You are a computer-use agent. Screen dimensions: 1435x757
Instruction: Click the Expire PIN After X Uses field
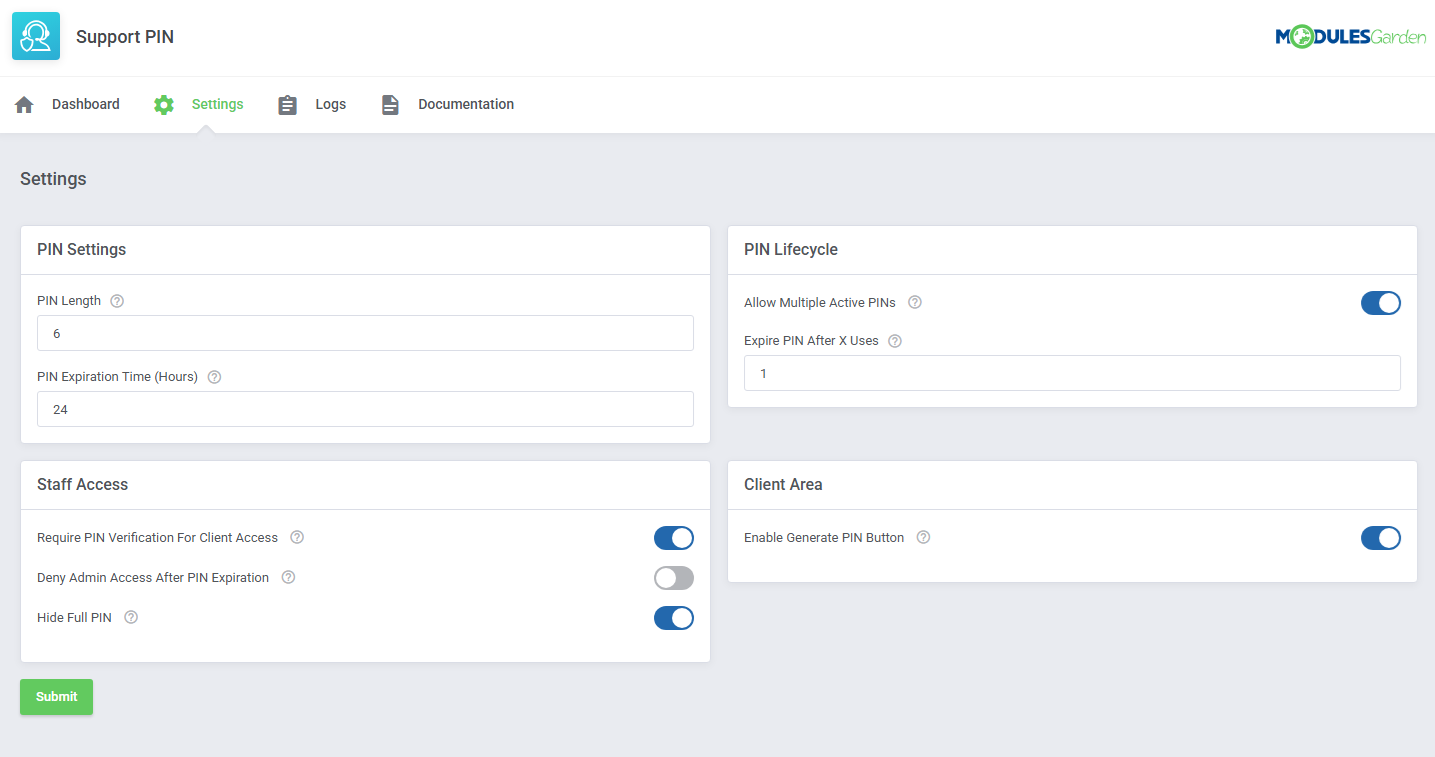[x=1072, y=373]
